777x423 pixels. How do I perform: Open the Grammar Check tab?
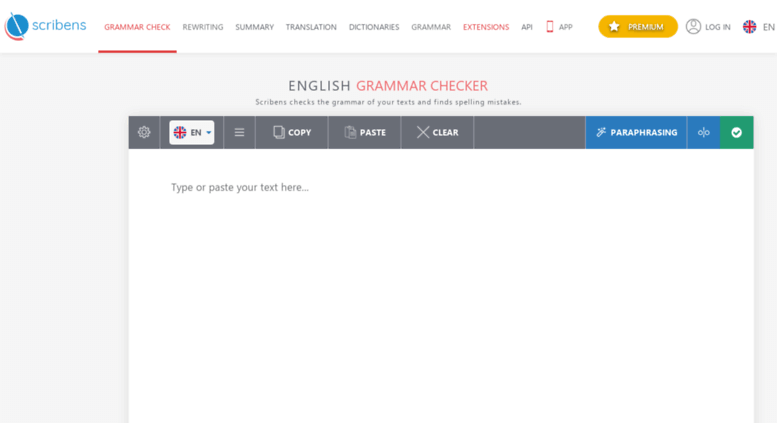(x=137, y=27)
